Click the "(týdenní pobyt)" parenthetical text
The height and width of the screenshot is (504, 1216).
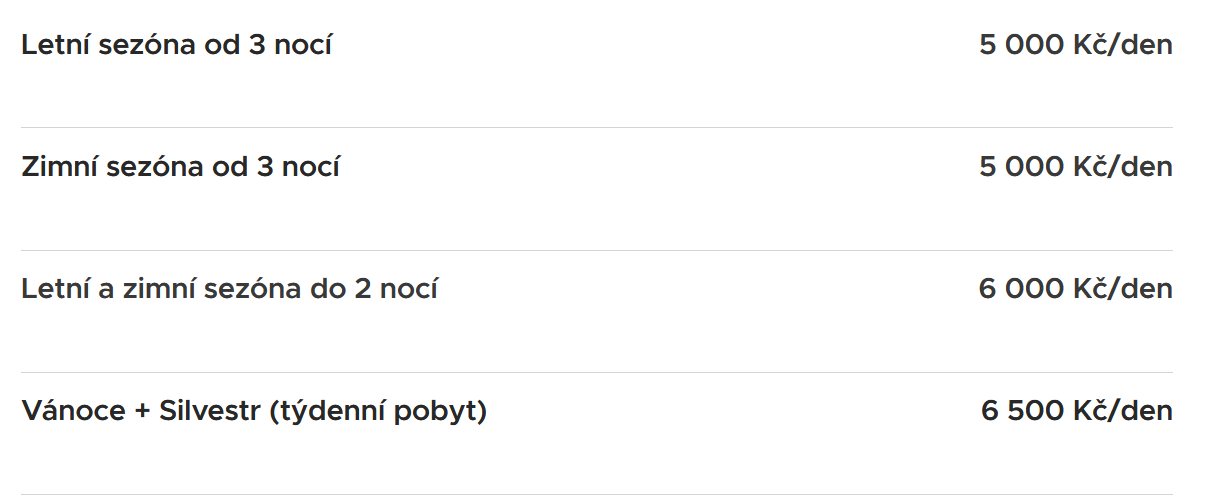[x=378, y=412]
